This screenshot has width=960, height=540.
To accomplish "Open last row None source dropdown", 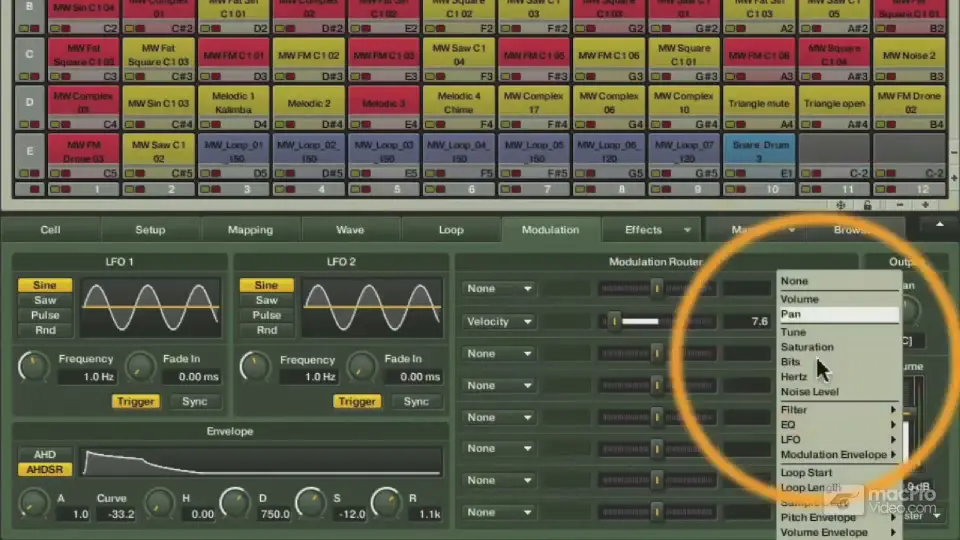I will point(499,512).
